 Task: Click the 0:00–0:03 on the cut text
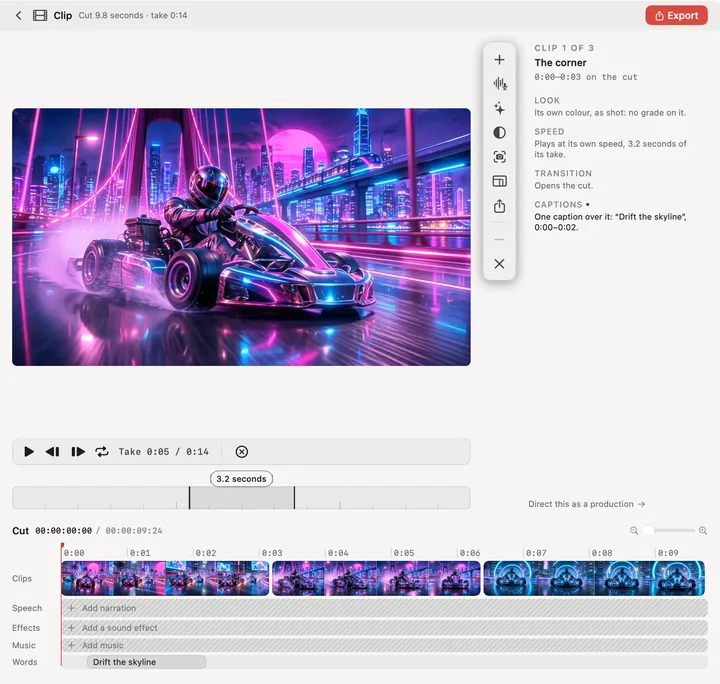[x=585, y=77]
